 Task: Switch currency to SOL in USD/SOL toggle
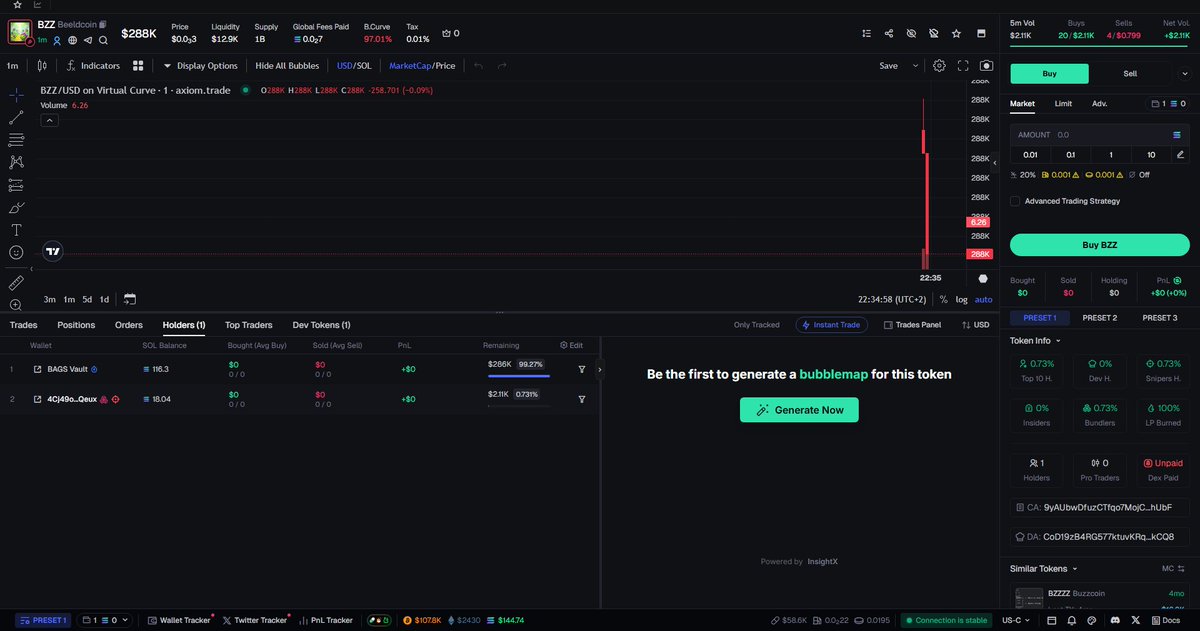[365, 66]
